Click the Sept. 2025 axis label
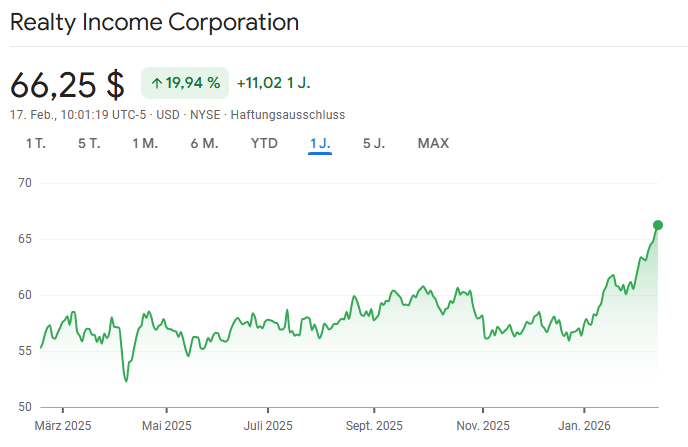 coord(373,426)
